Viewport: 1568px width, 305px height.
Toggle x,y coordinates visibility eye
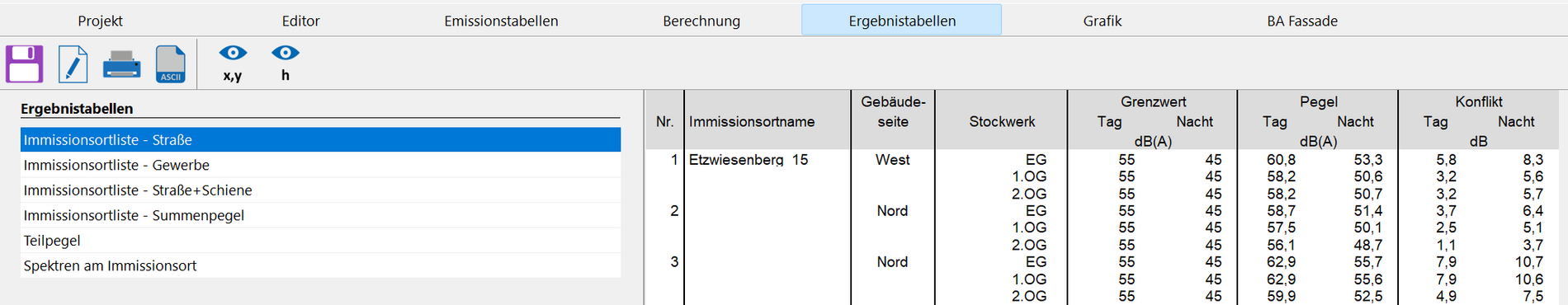(233, 63)
